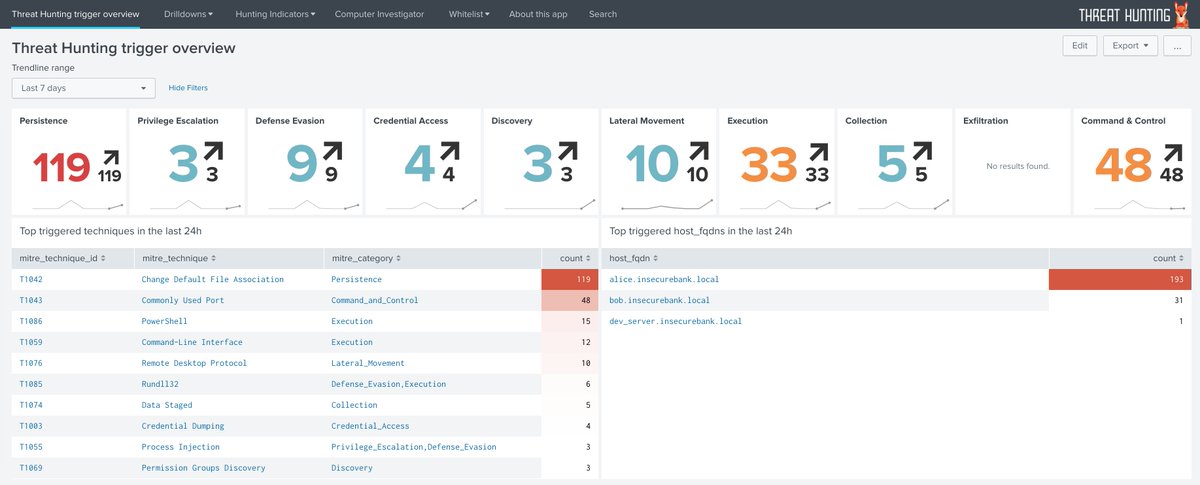Click the pink count cell 48
This screenshot has width=1200, height=485.
(570, 300)
